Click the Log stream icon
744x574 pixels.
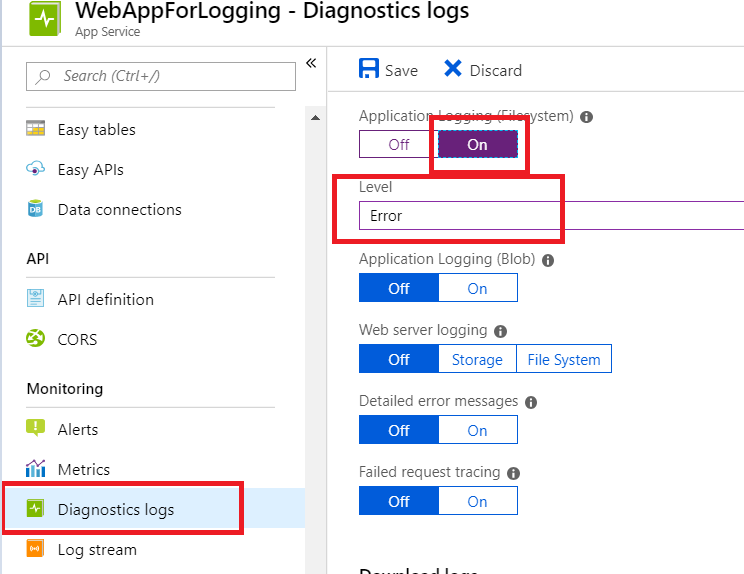pyautogui.click(x=36, y=548)
